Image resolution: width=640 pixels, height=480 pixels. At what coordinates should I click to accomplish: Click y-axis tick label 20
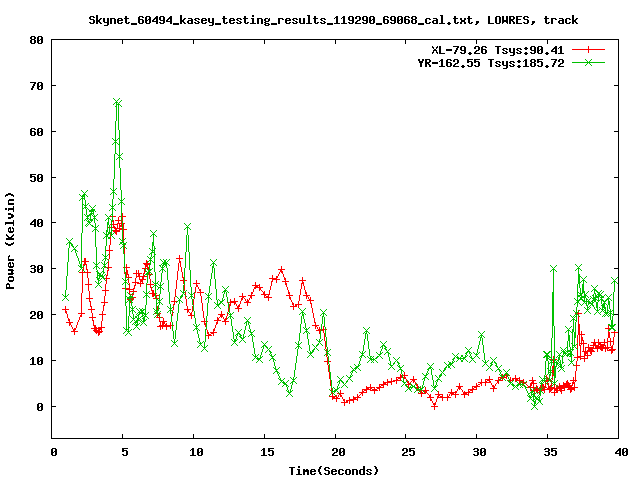point(37,315)
